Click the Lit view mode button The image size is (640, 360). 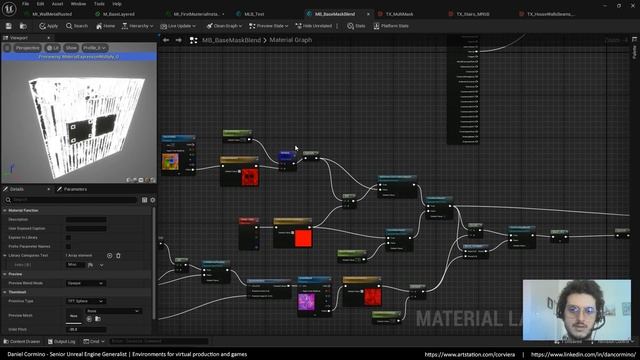tap(52, 48)
